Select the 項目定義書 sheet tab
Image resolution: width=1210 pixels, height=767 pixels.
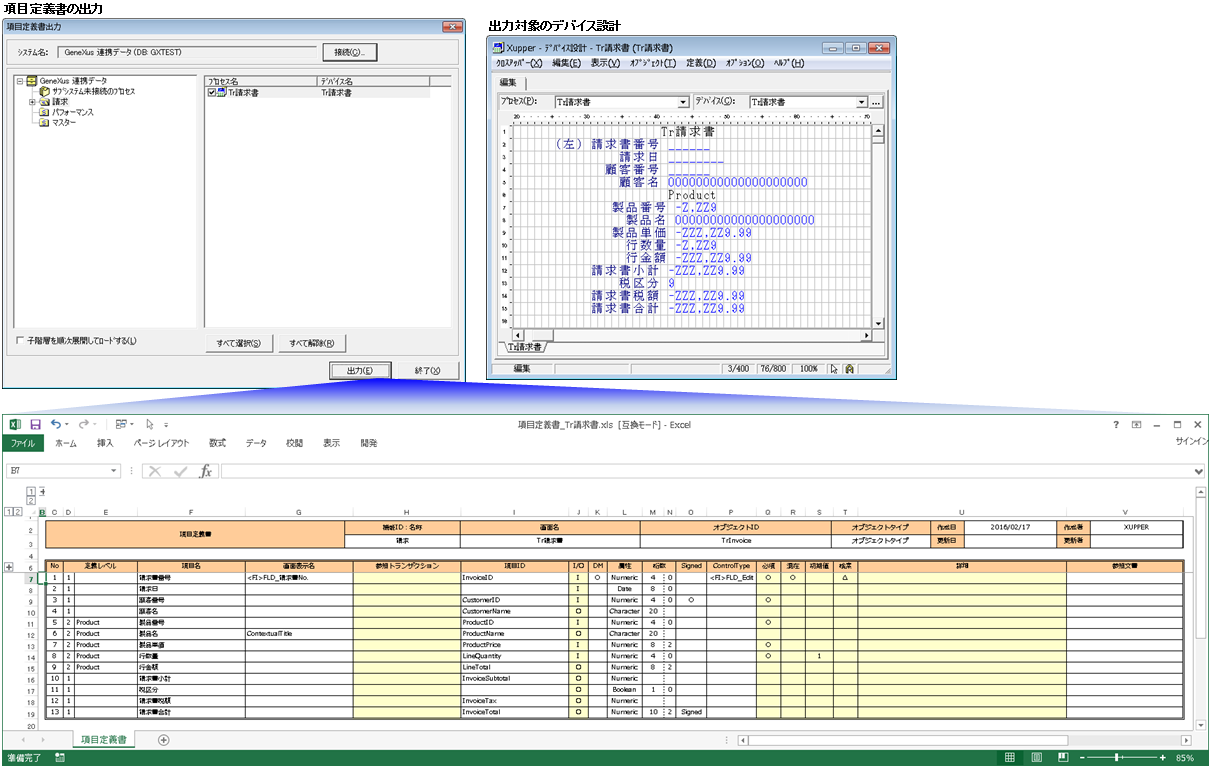click(103, 740)
